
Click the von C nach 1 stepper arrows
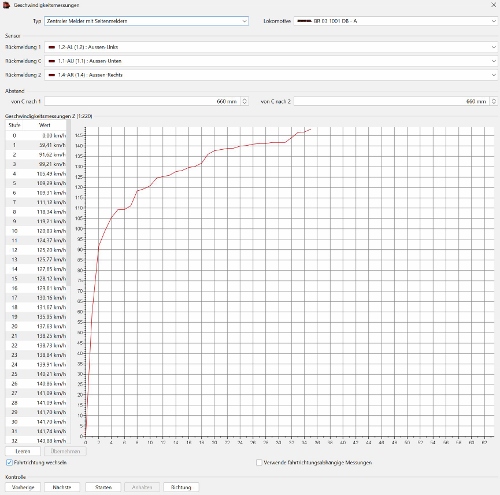tap(244, 101)
